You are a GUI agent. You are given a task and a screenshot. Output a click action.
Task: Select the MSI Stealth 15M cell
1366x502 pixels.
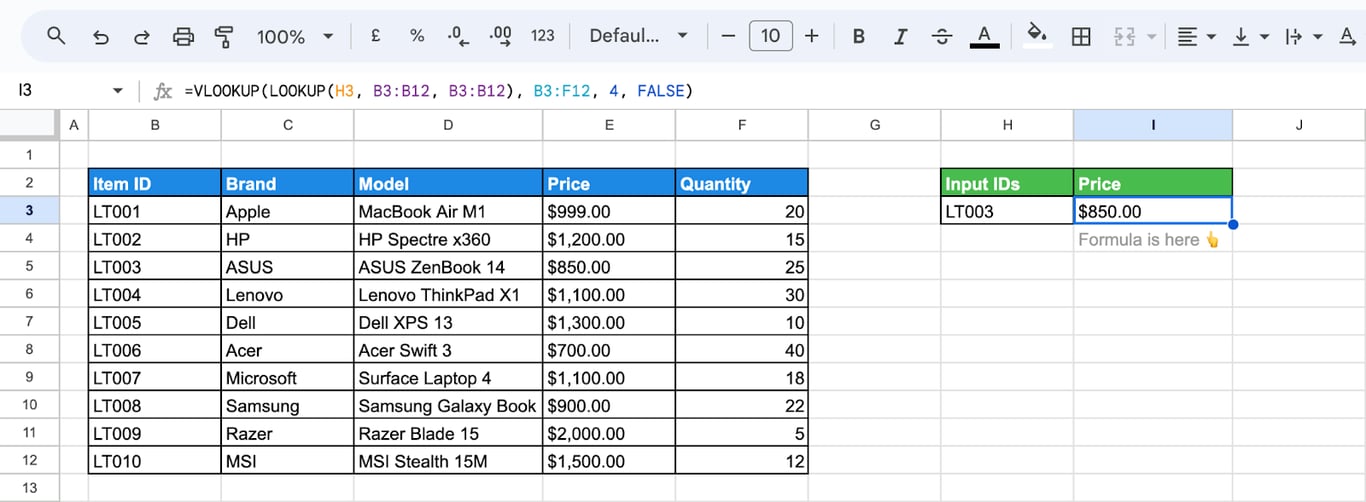point(448,461)
